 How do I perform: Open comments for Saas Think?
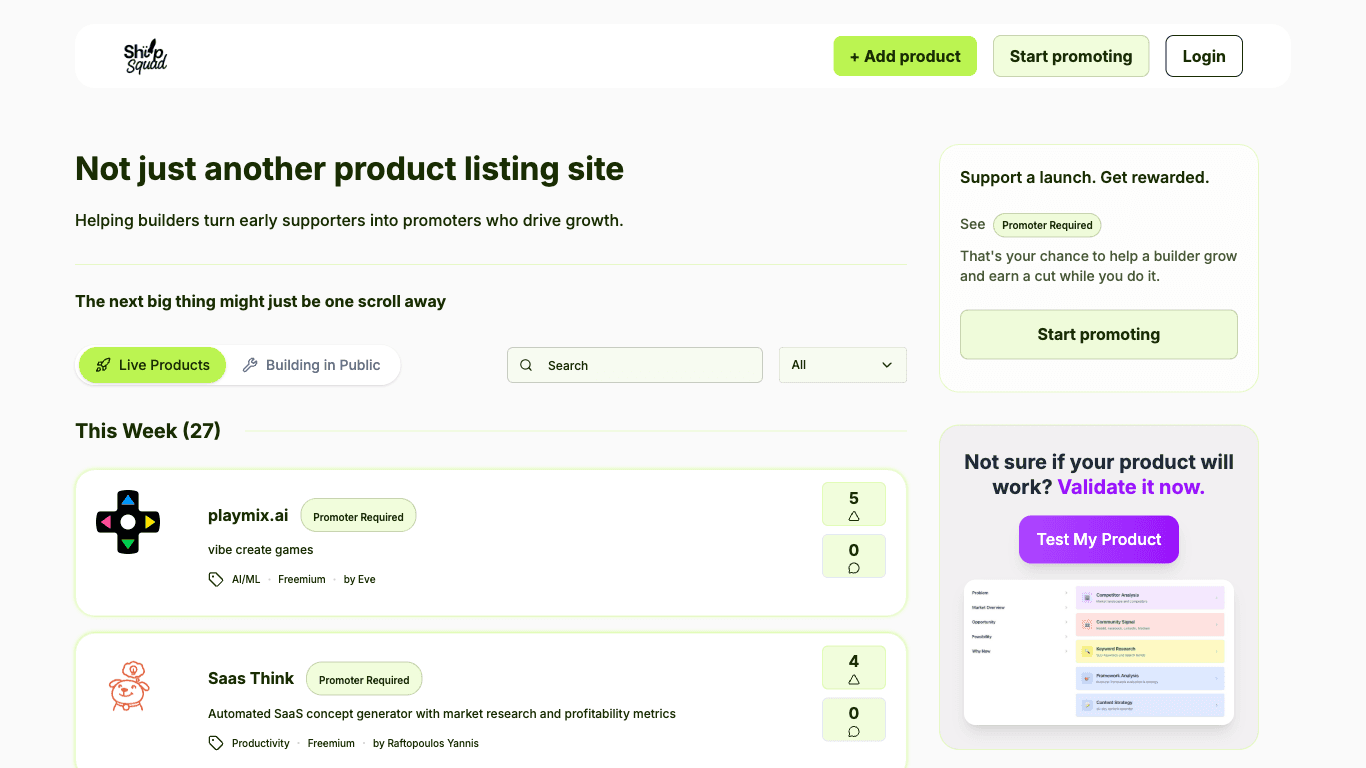(853, 720)
